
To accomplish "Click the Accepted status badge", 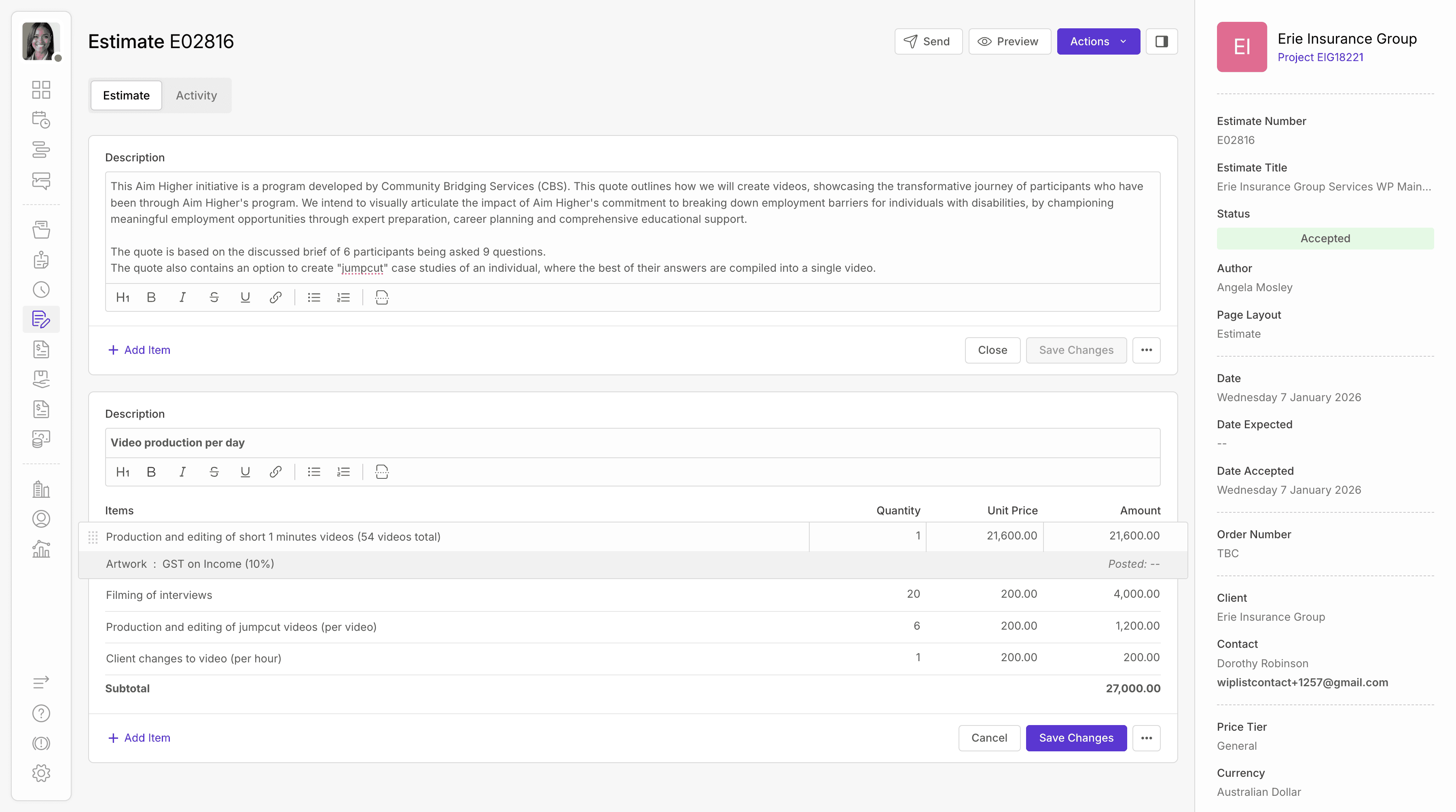I will coord(1325,239).
